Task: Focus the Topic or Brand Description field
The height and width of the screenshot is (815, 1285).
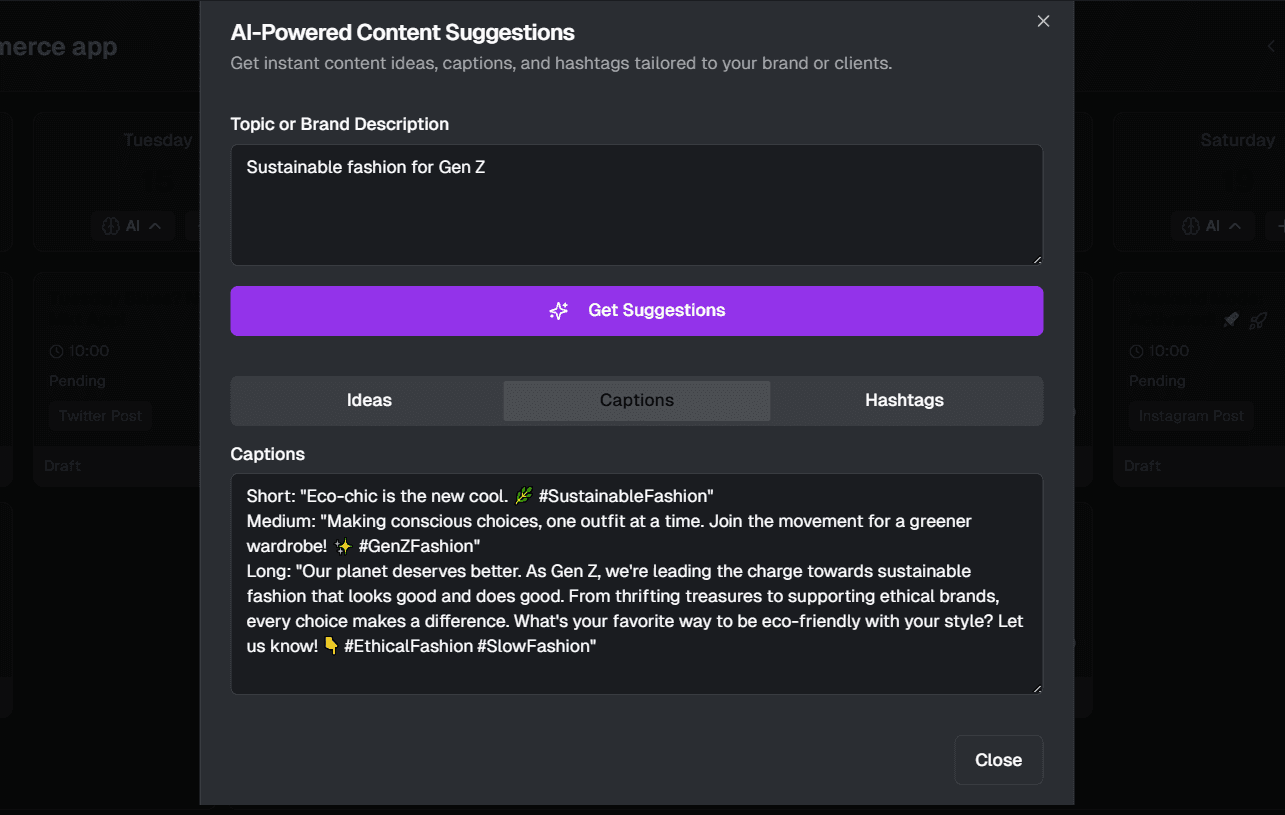Action: pyautogui.click(x=636, y=205)
